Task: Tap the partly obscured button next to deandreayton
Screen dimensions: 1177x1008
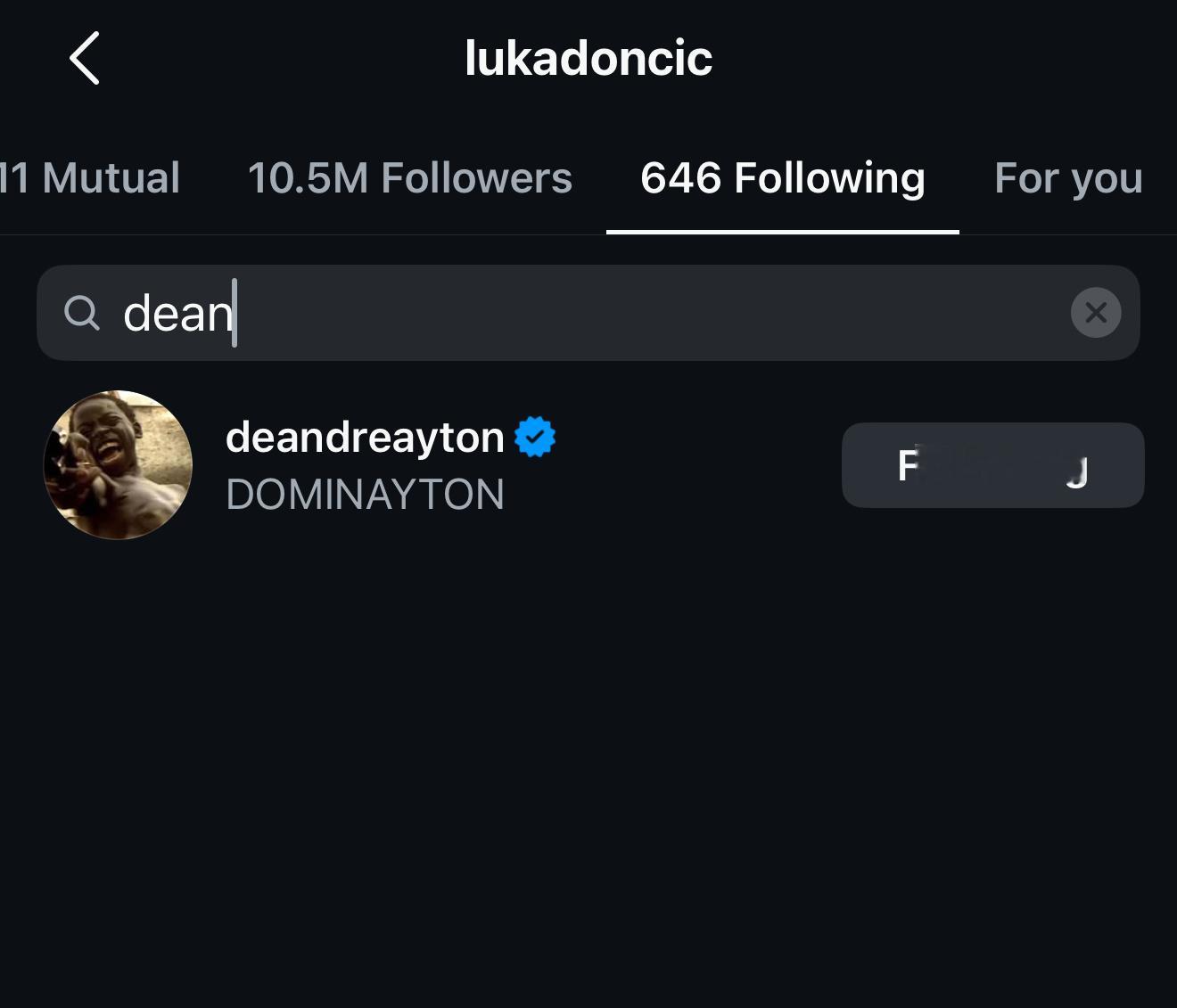Action: [x=993, y=465]
